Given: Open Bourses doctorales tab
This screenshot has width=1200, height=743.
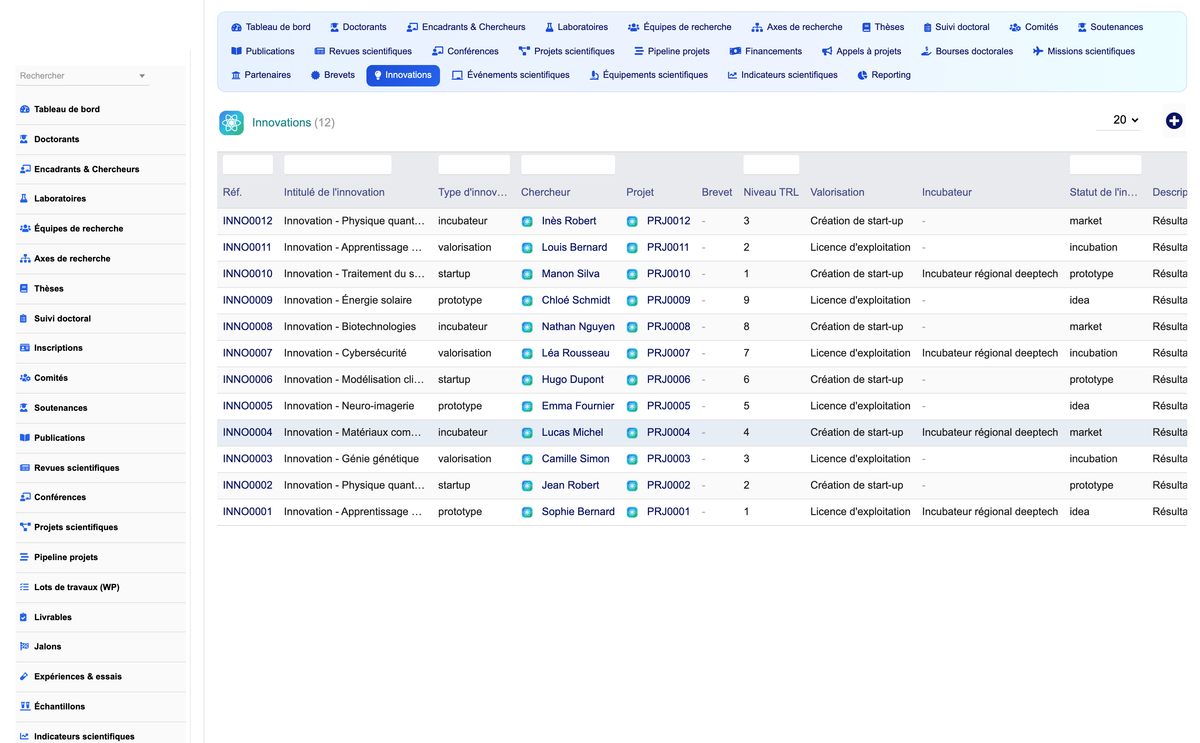Looking at the screenshot, I should click(x=967, y=51).
